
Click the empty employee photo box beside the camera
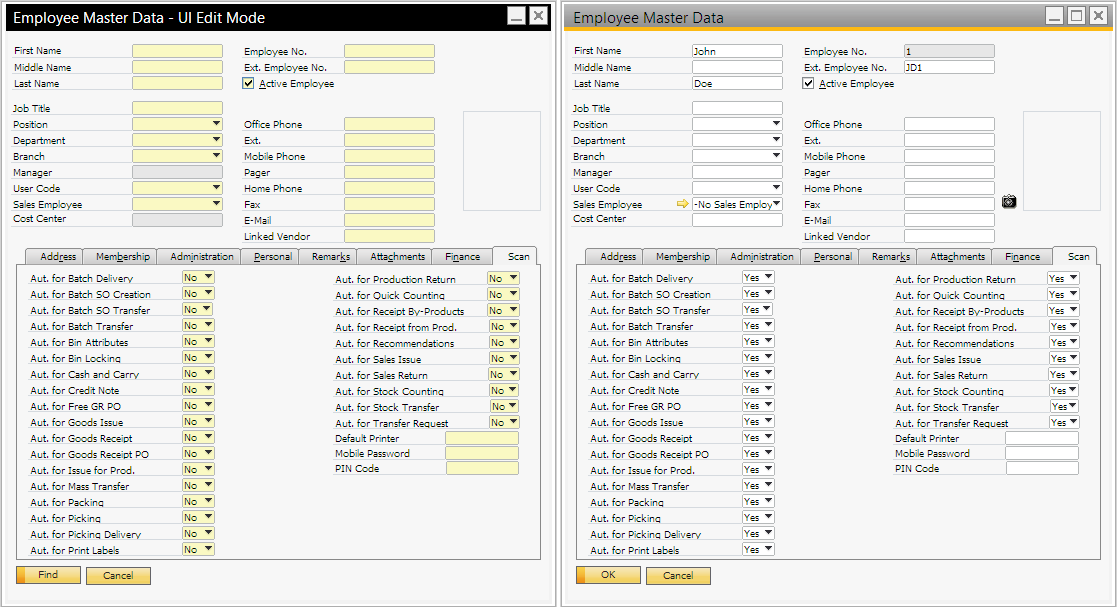(1060, 160)
